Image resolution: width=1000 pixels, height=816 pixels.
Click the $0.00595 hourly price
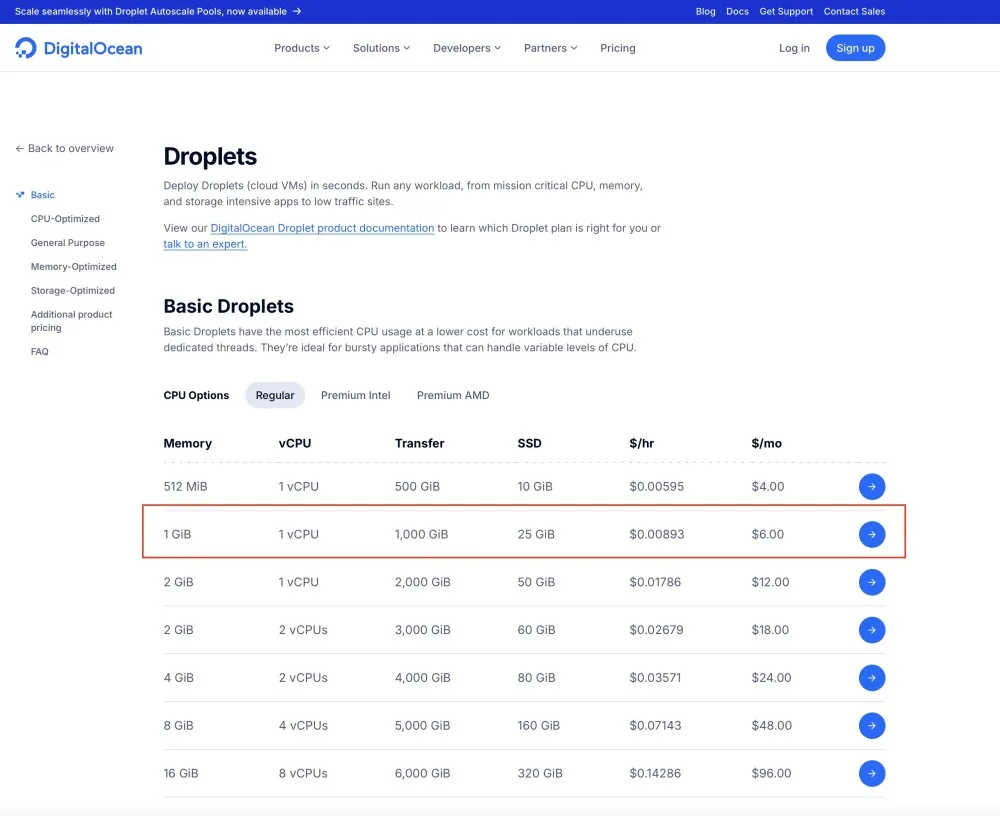[656, 486]
